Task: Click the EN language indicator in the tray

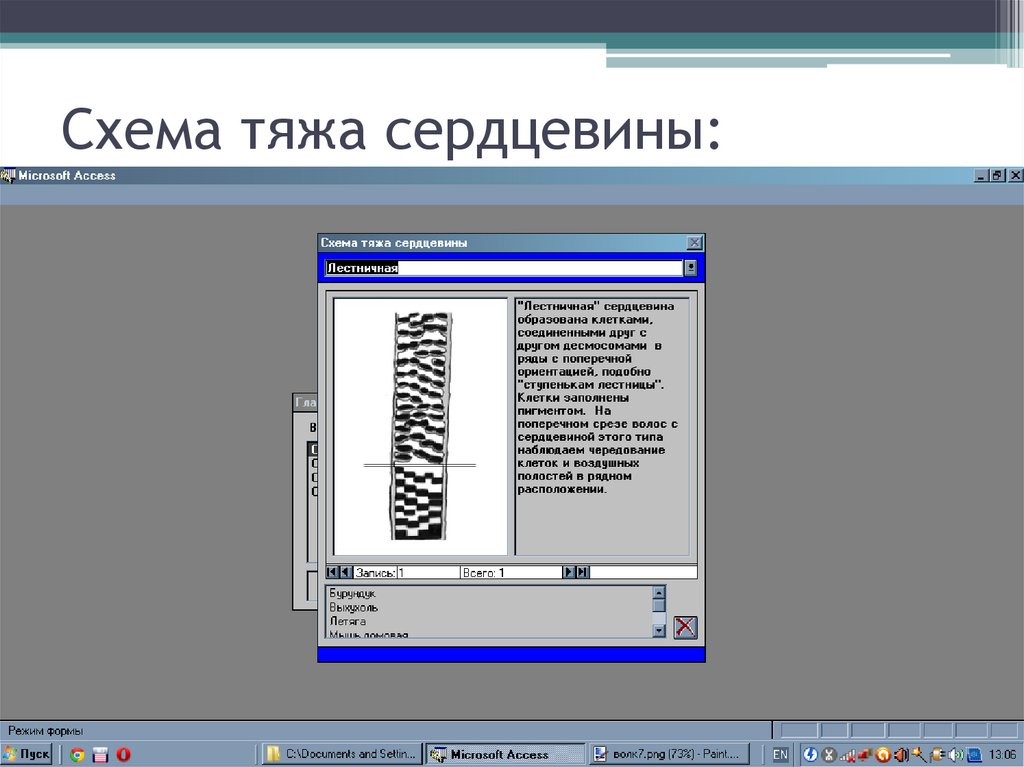Action: coord(782,754)
